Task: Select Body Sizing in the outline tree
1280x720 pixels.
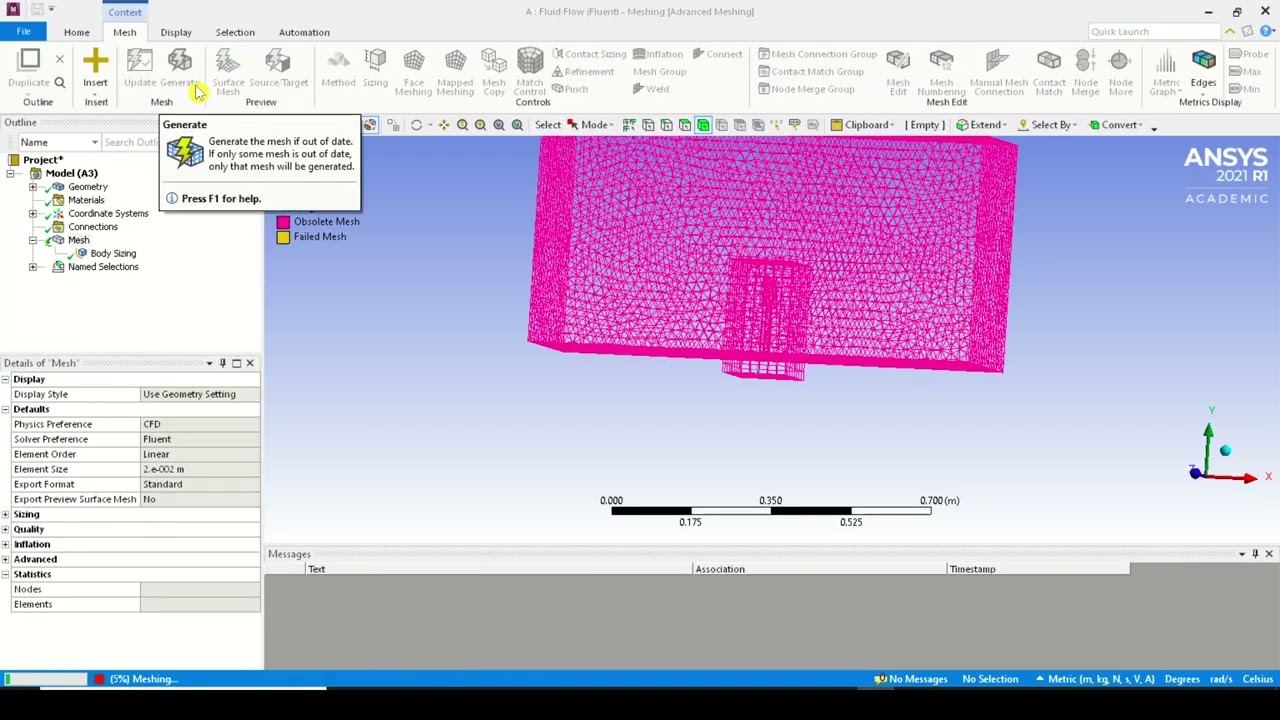Action: pyautogui.click(x=112, y=253)
